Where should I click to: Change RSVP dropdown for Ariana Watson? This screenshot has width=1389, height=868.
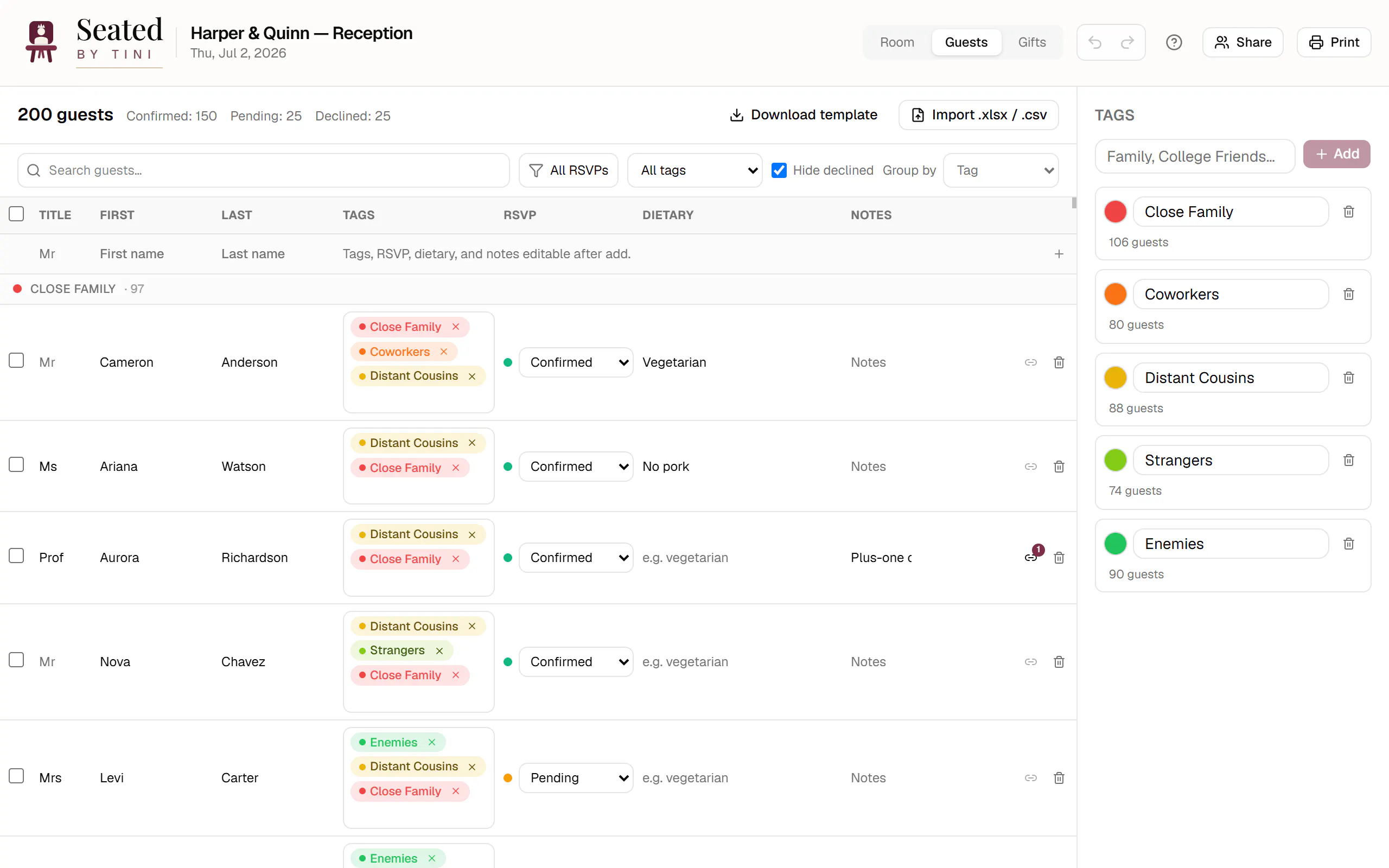pyautogui.click(x=576, y=467)
